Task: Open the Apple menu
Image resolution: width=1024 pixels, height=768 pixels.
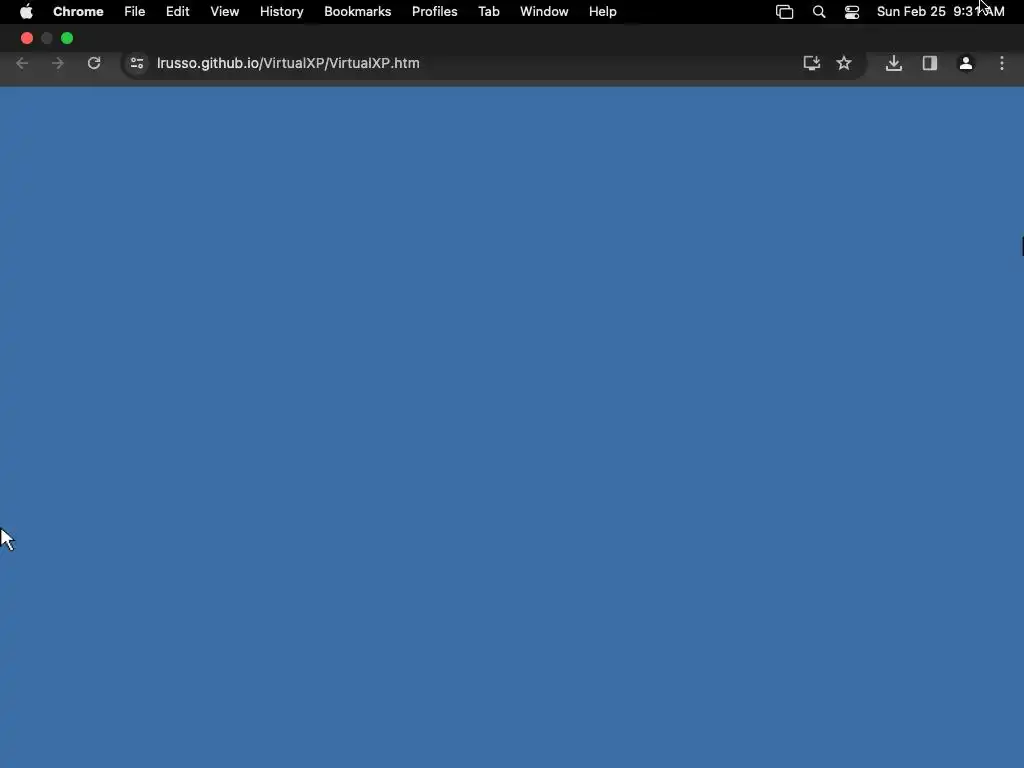Action: (26, 12)
